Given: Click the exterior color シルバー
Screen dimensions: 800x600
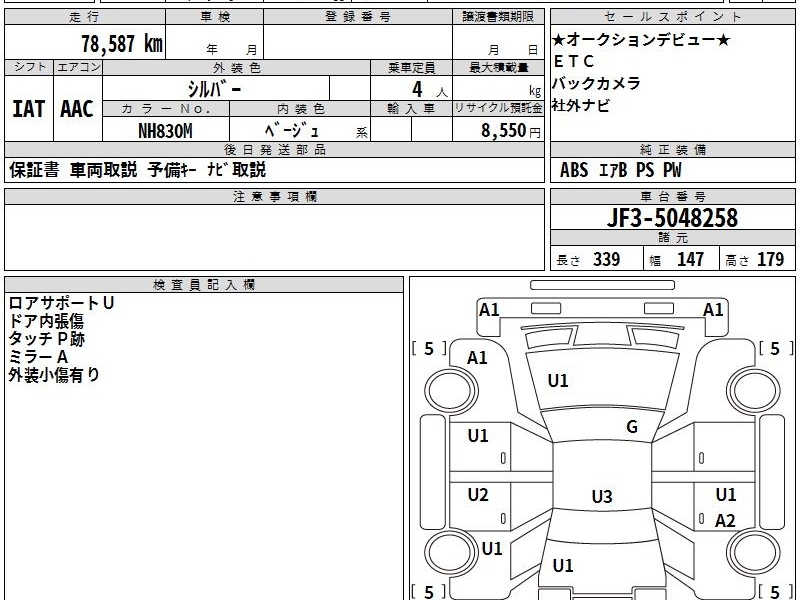Looking at the screenshot, I should pyautogui.click(x=214, y=89).
